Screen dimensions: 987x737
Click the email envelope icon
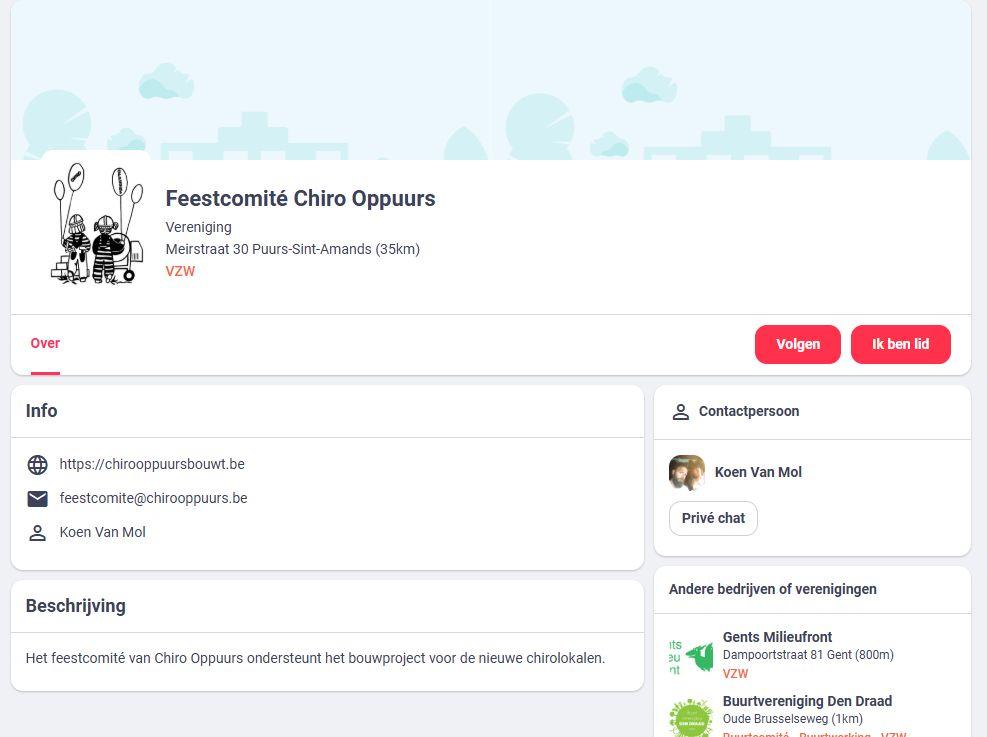(x=37, y=499)
